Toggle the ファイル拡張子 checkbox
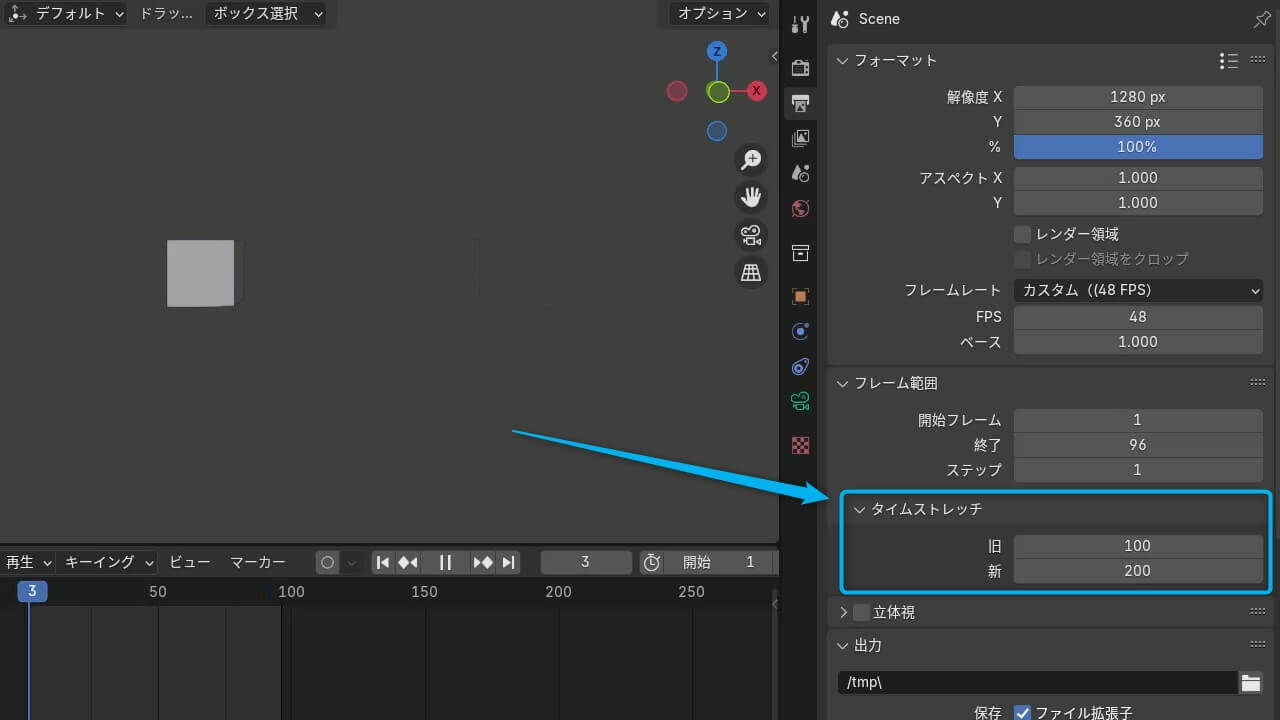 pyautogui.click(x=1022, y=712)
